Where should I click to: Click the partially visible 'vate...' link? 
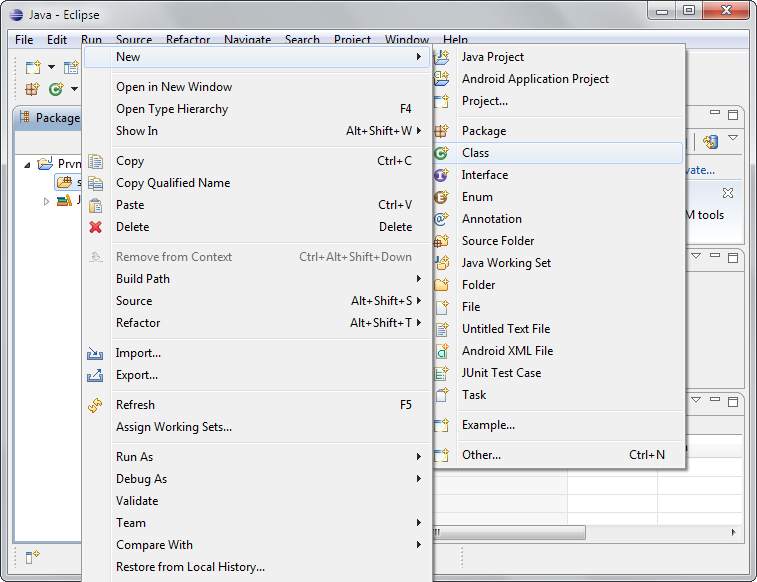[x=700, y=170]
